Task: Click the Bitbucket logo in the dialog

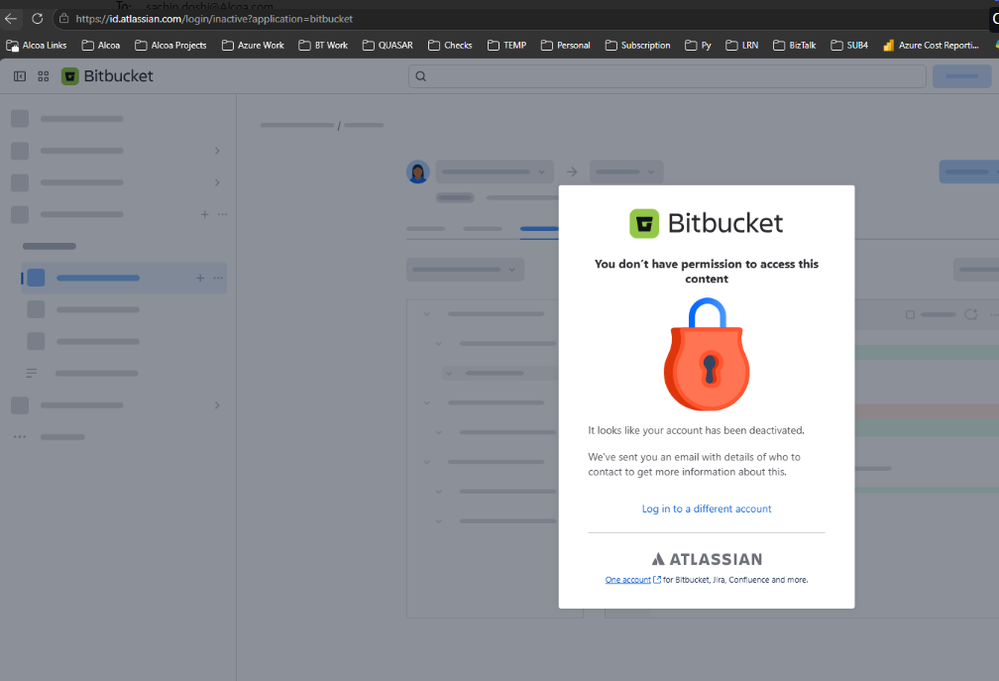Action: pyautogui.click(x=707, y=224)
